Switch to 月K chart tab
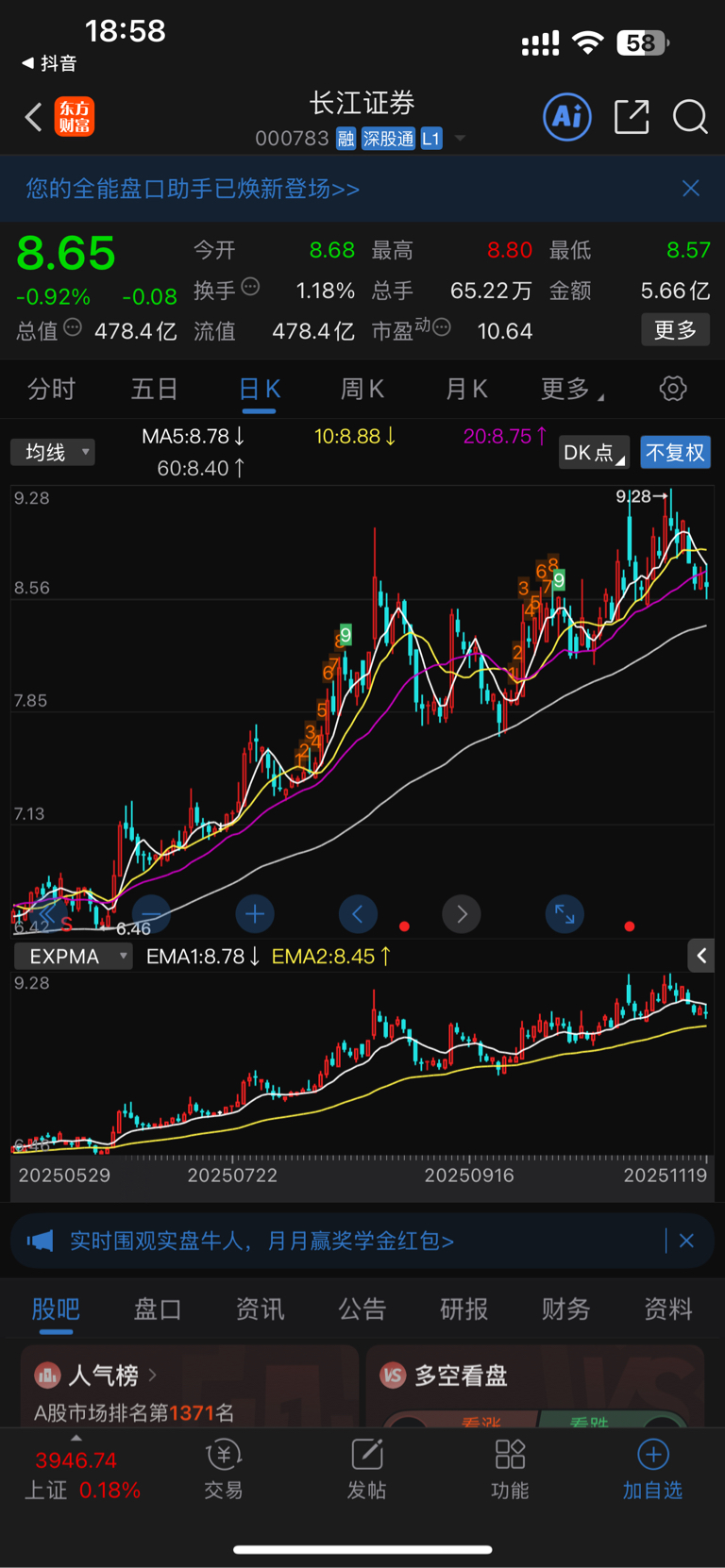 click(466, 389)
